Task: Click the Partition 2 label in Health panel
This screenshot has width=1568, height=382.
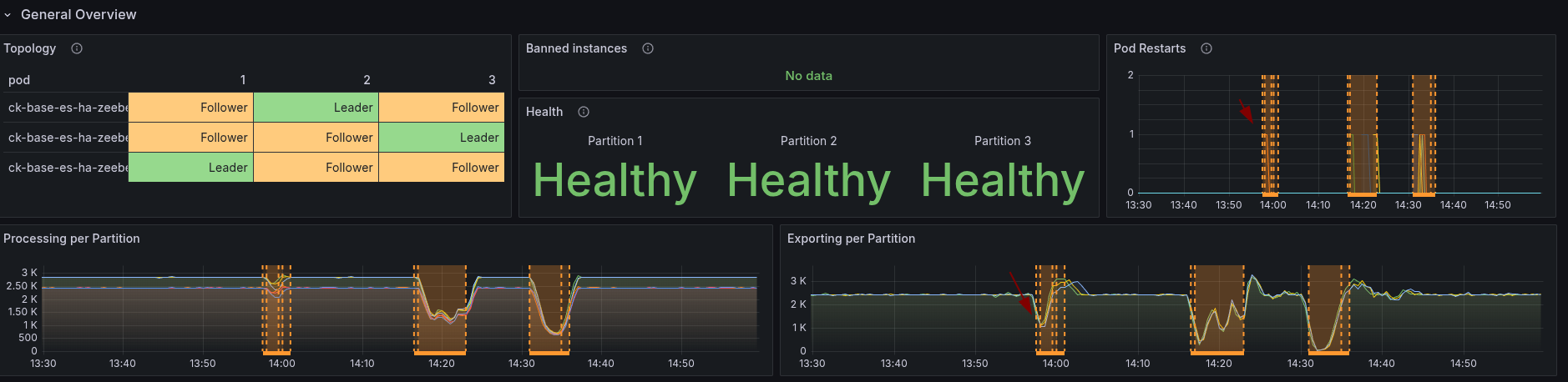Action: tap(809, 141)
